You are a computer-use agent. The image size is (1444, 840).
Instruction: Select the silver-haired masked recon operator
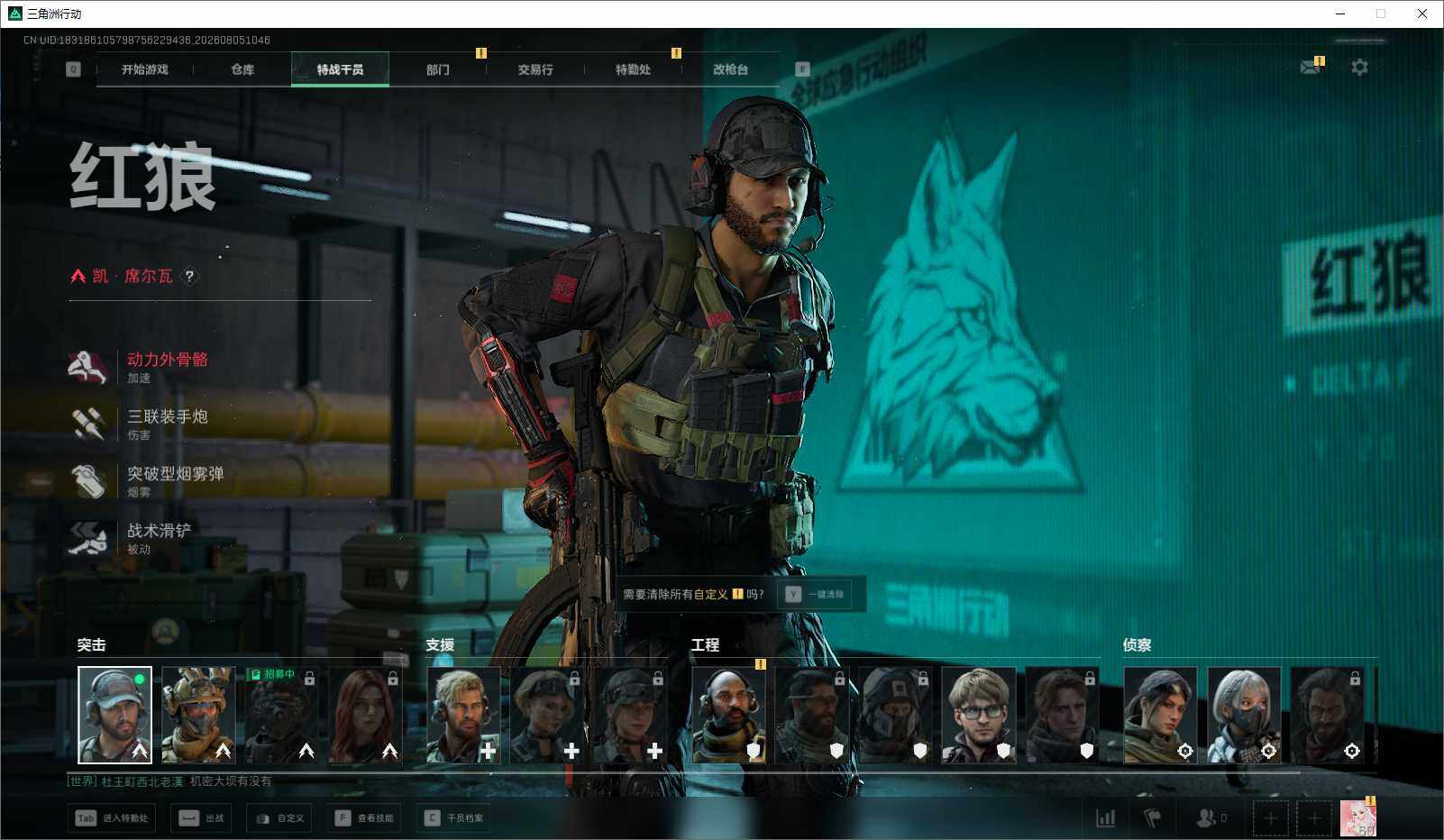(x=1244, y=715)
